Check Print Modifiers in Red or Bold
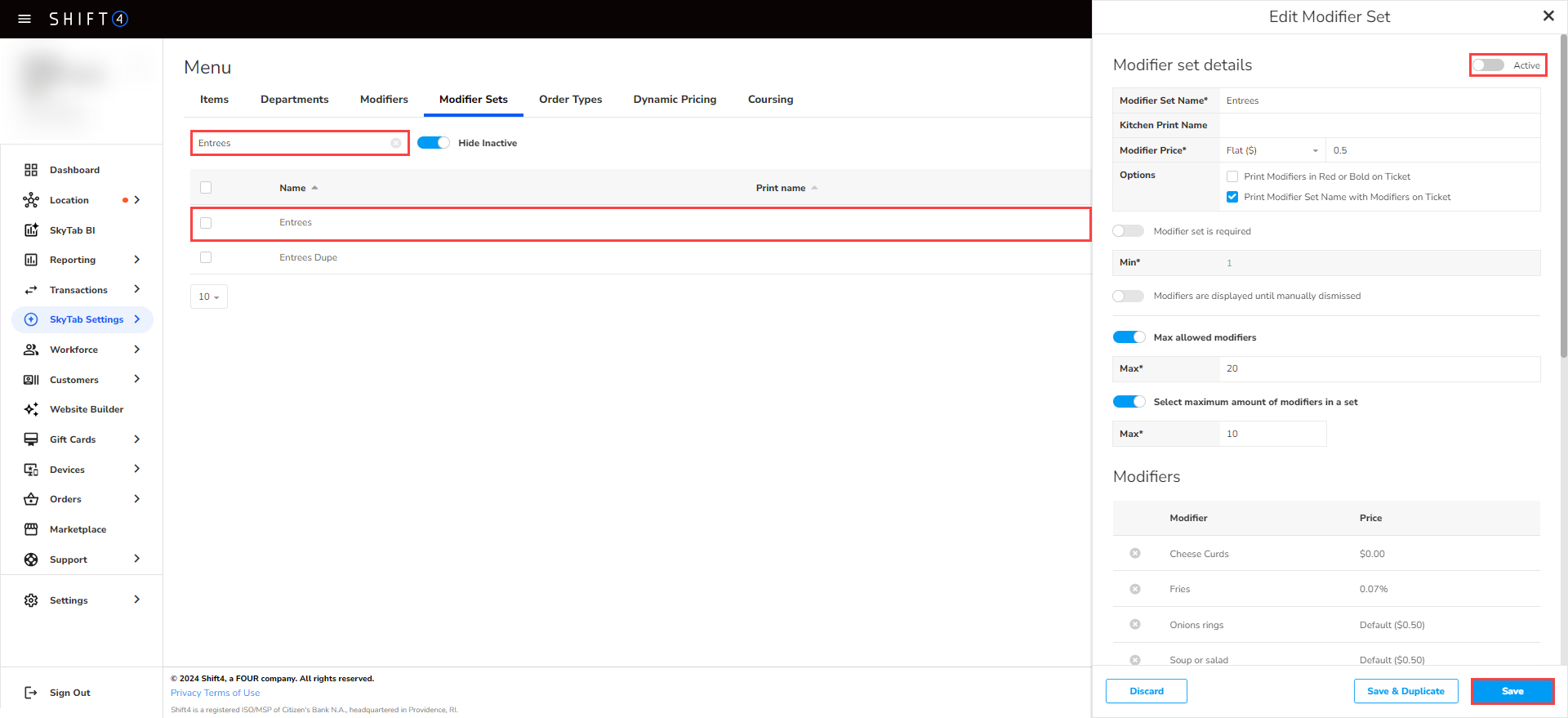 click(x=1232, y=176)
